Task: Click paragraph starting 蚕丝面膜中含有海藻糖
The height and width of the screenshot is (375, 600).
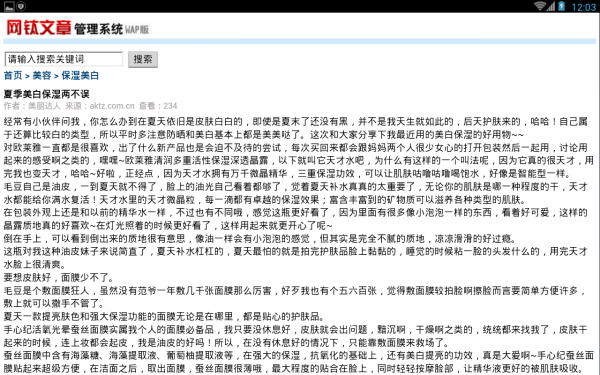Action: pyautogui.click(x=298, y=362)
